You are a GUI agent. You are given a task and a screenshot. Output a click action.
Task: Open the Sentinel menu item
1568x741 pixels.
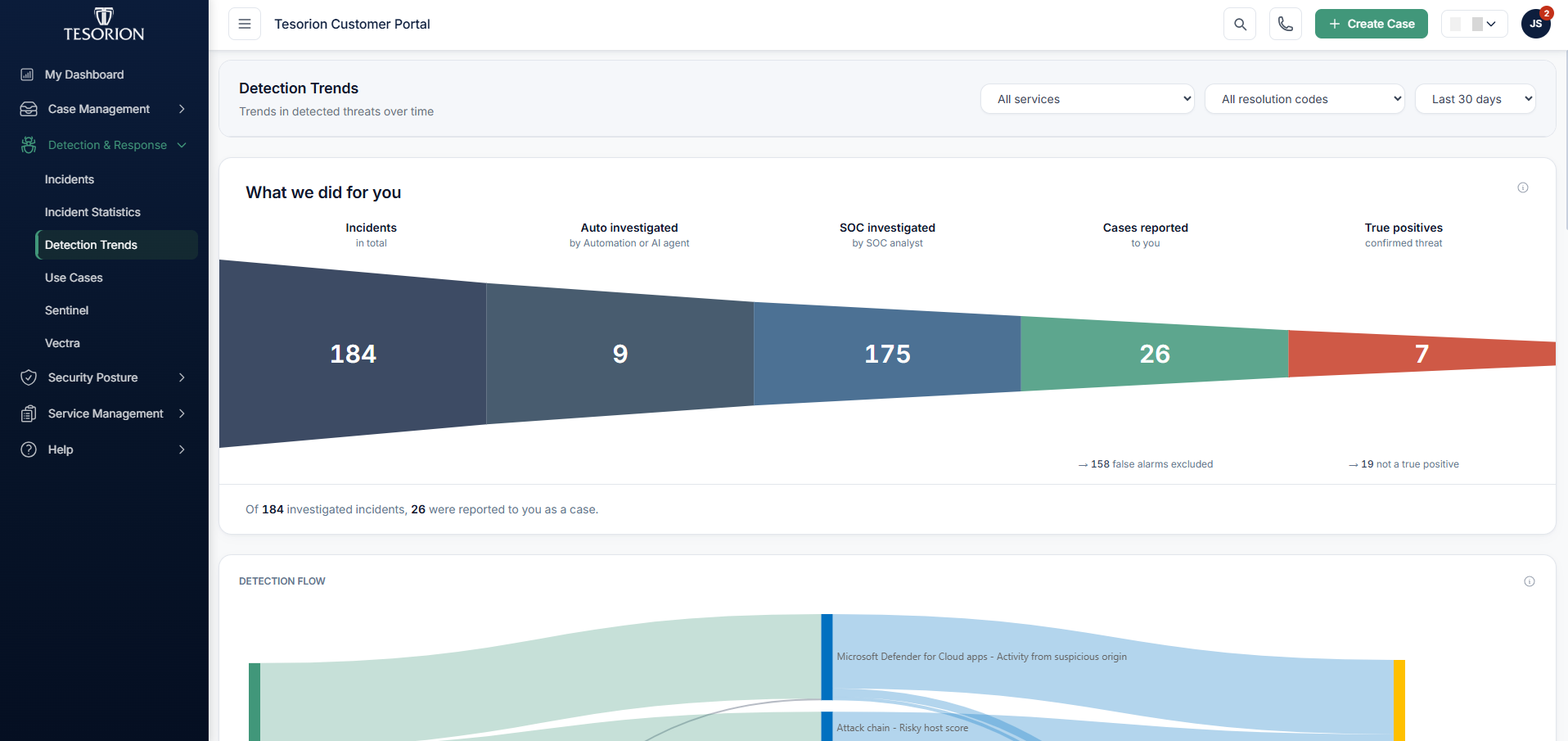pos(66,310)
